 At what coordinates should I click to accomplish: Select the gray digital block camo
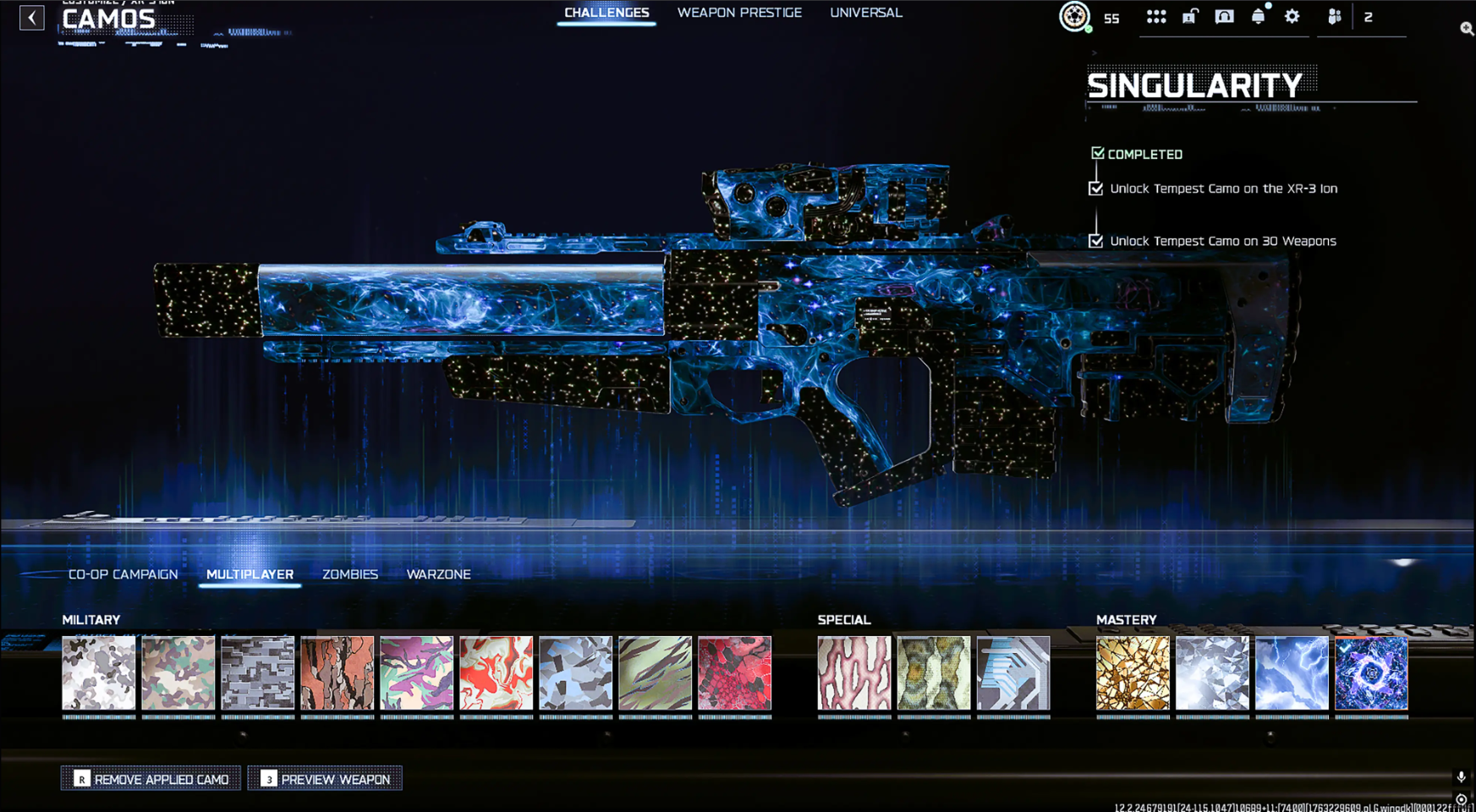click(258, 673)
